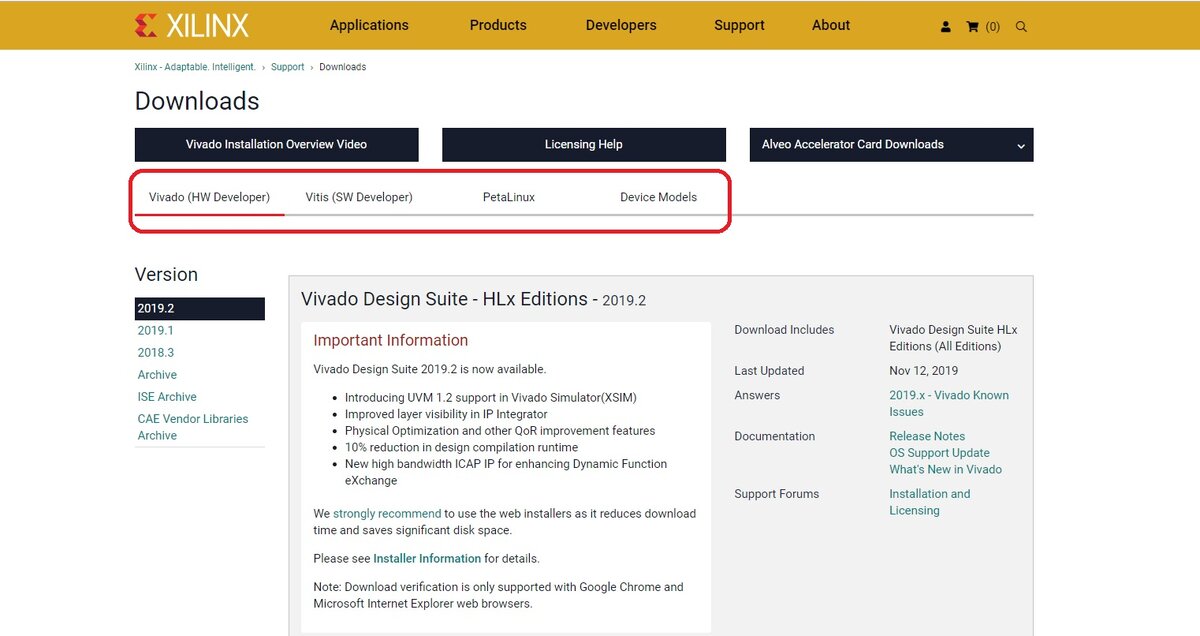1200x636 pixels.
Task: Open the OS Support Update link
Action: click(939, 453)
